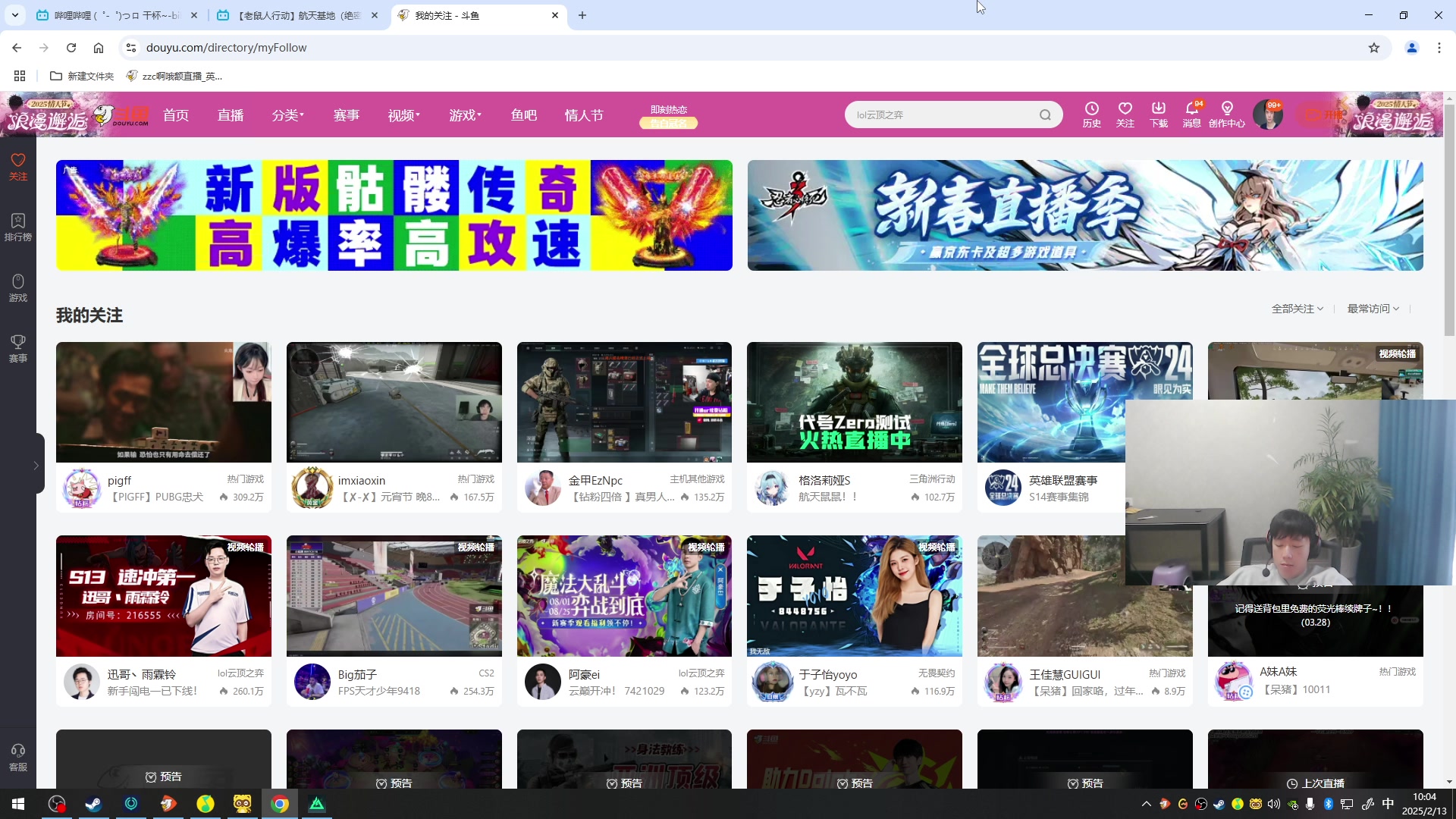Expand the 游戏 menu in the header

point(465,115)
